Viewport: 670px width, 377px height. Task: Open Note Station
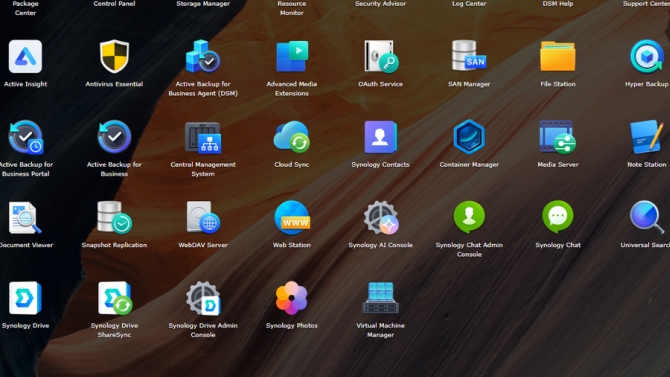tap(646, 137)
